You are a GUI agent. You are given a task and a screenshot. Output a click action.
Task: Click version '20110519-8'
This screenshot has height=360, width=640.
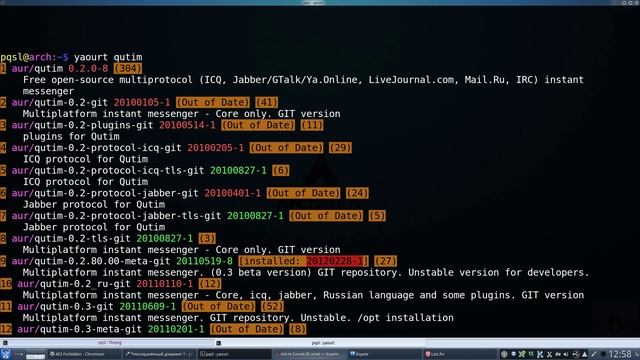click(204, 261)
